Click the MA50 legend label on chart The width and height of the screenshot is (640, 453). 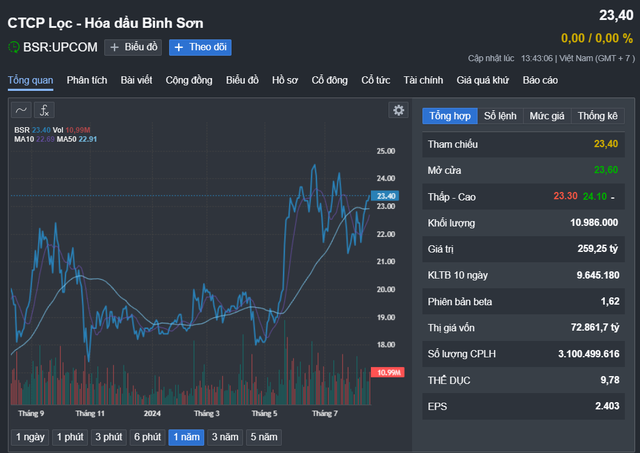[x=66, y=138]
